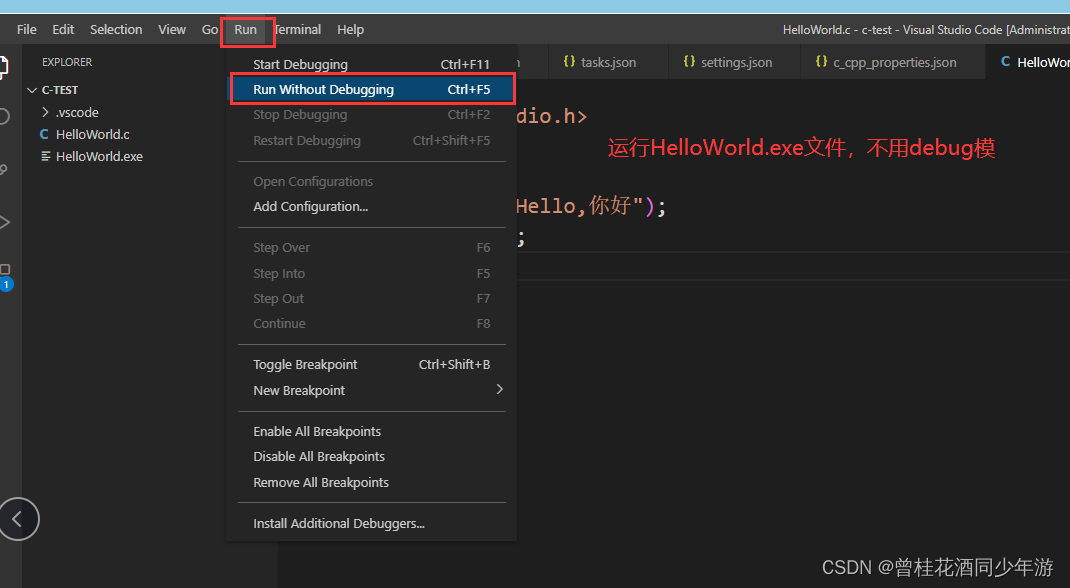Open the Go menu
Image resolution: width=1070 pixels, height=588 pixels.
pos(209,29)
